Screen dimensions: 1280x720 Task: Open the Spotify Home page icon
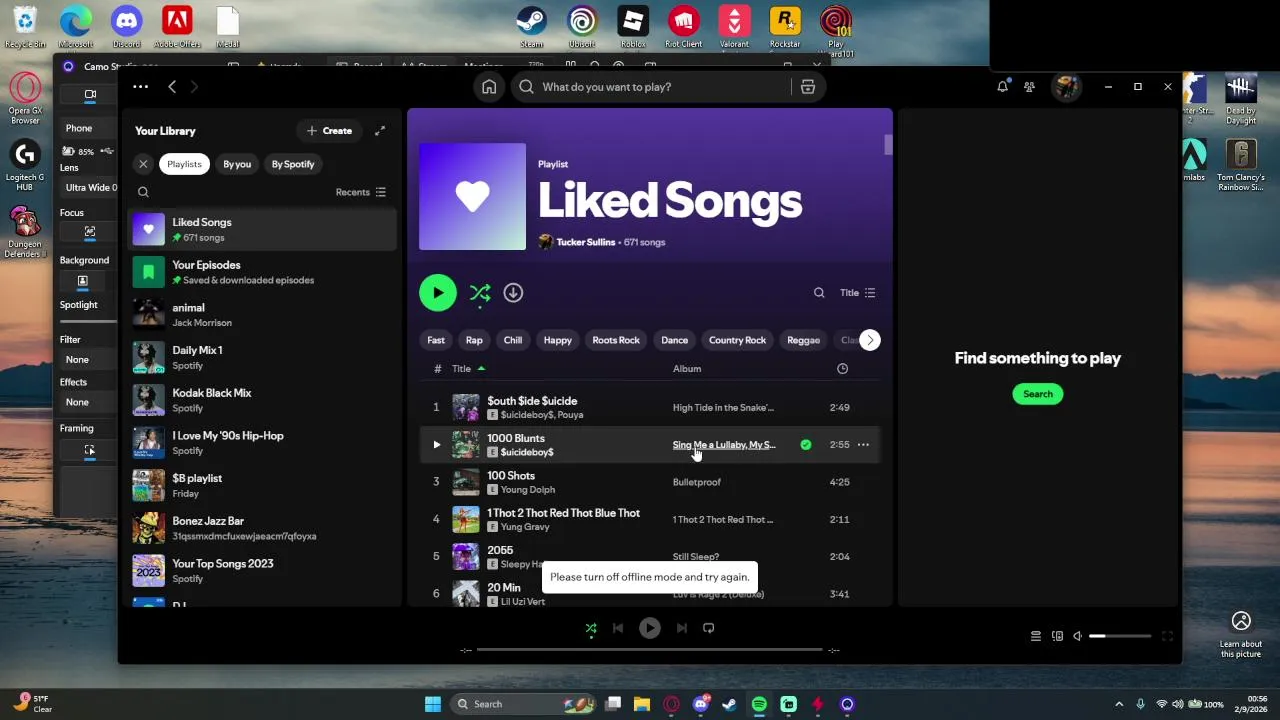[489, 87]
